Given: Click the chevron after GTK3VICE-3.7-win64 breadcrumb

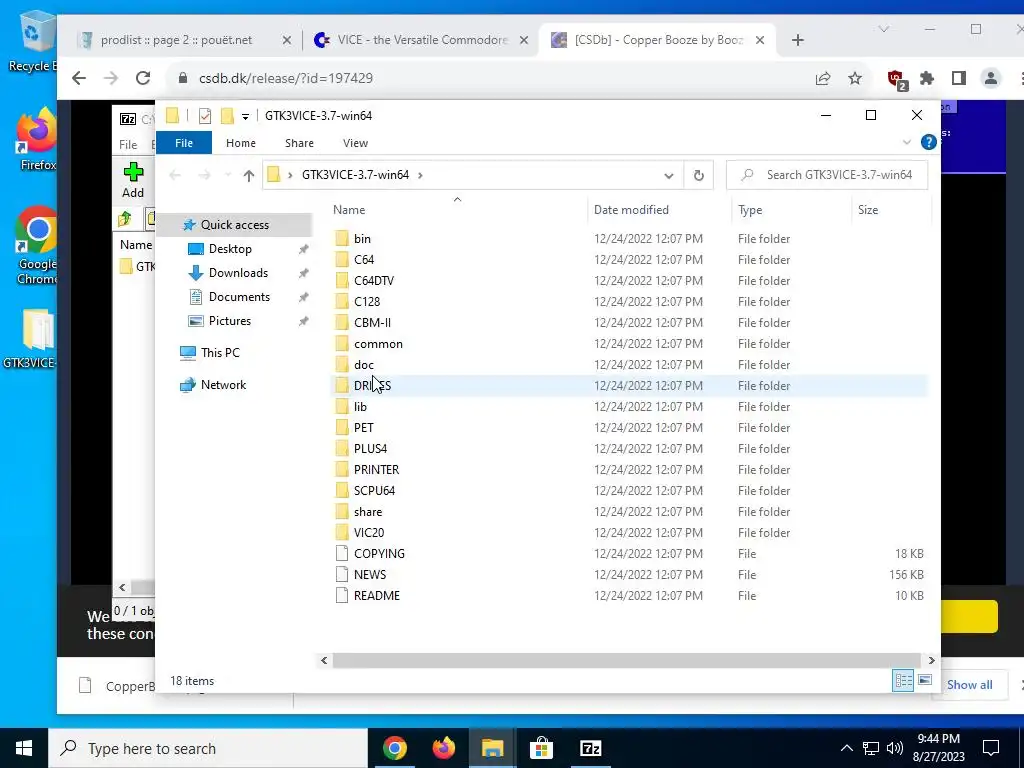Looking at the screenshot, I should pos(420,175).
